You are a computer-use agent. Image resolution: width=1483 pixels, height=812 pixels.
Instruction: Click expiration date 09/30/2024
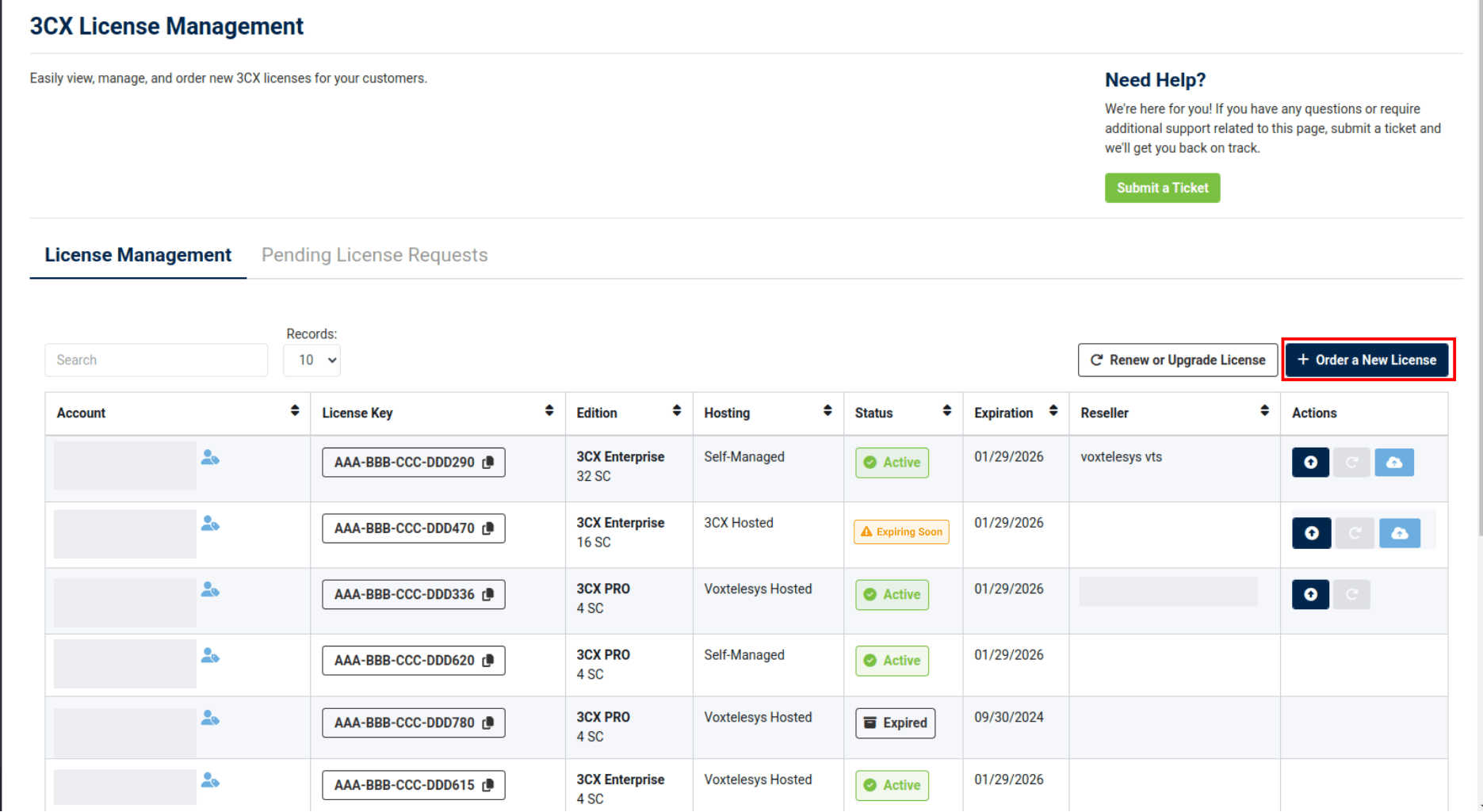click(1009, 718)
